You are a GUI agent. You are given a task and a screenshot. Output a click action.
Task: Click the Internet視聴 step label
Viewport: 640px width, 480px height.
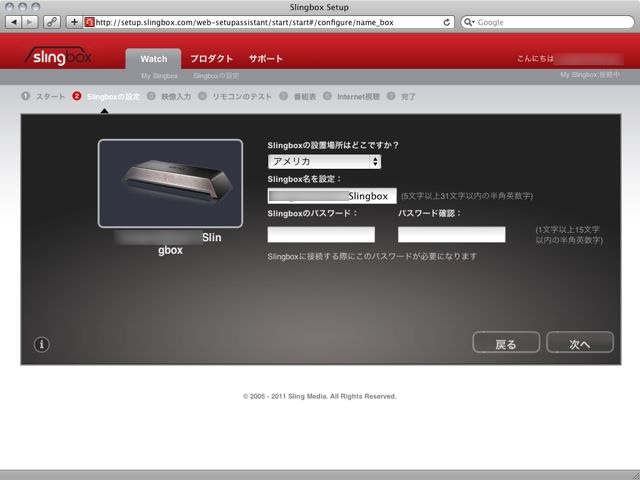358,97
